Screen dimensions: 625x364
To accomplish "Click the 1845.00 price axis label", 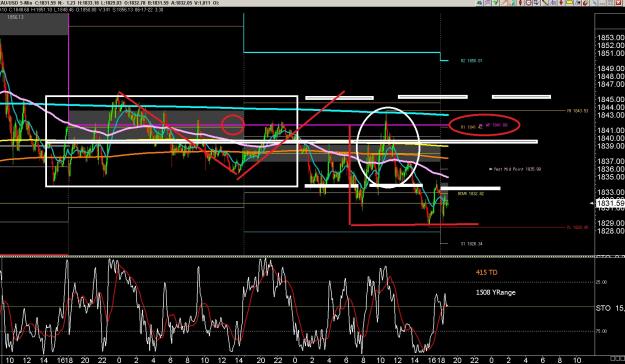I will [x=610, y=100].
